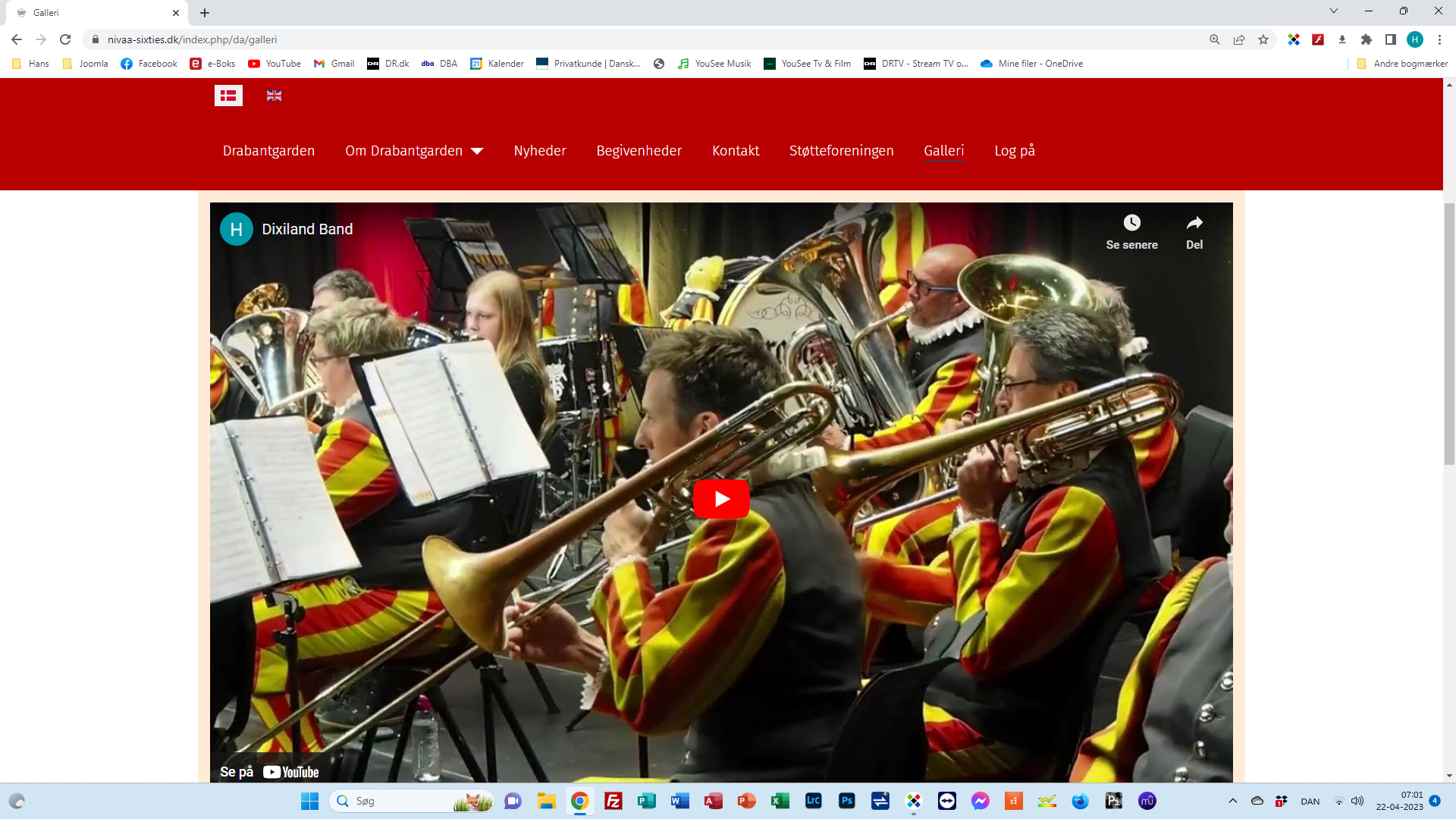The height and width of the screenshot is (819, 1456).
Task: Click the address bar URL field
Action: point(645,39)
